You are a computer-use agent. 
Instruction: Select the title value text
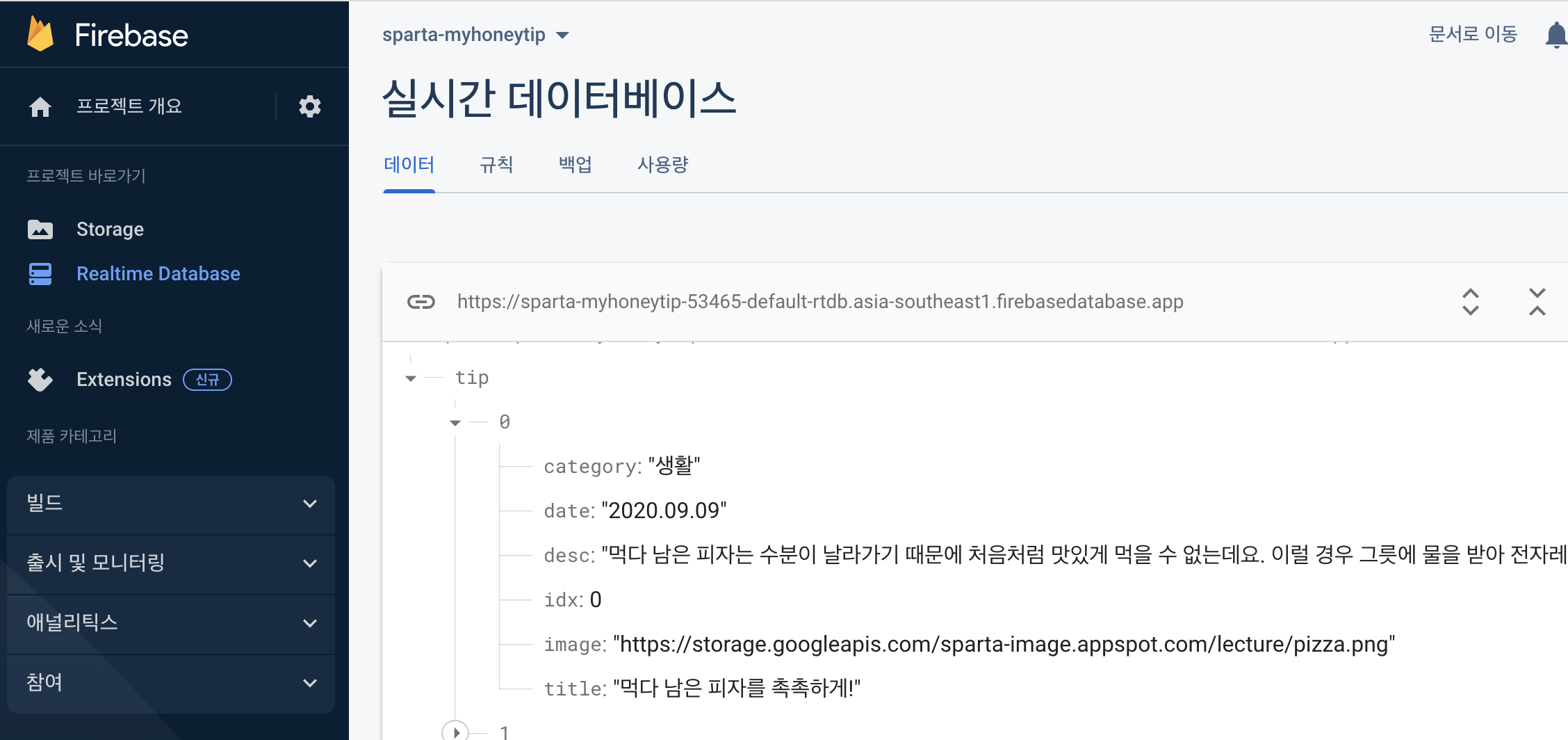tap(737, 688)
